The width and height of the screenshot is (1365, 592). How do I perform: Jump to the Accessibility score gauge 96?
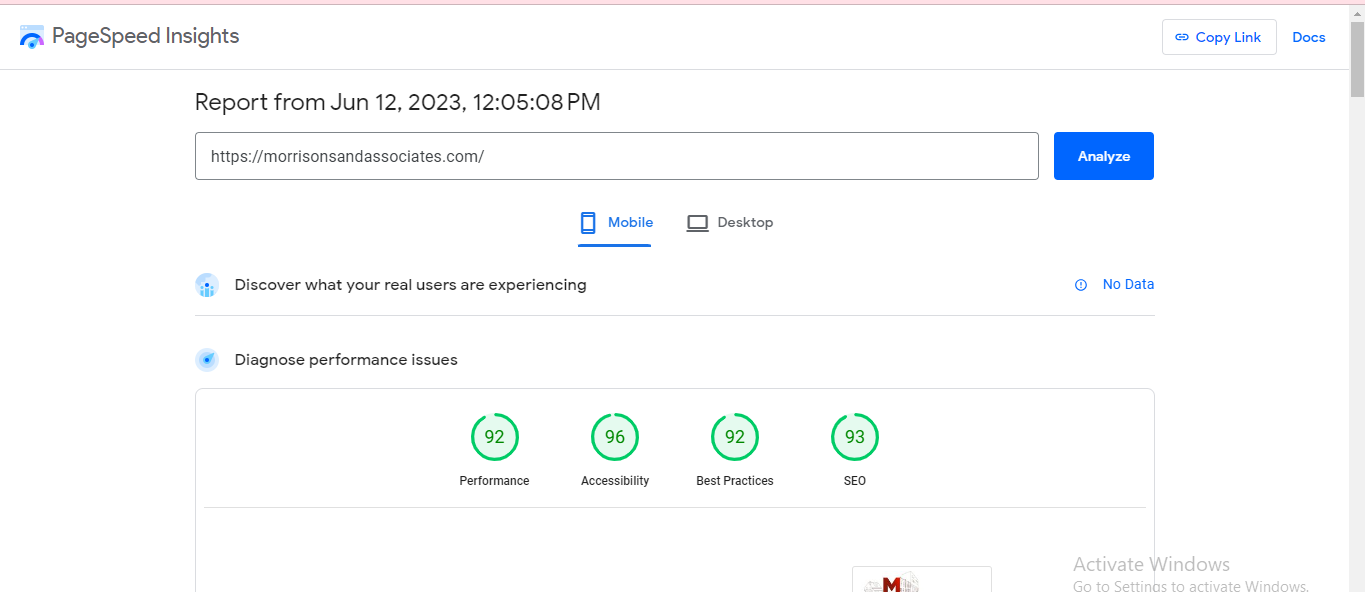point(614,437)
